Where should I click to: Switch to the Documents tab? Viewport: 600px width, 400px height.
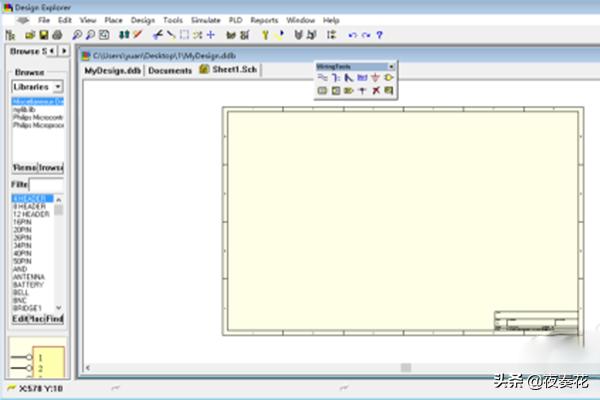click(x=170, y=70)
